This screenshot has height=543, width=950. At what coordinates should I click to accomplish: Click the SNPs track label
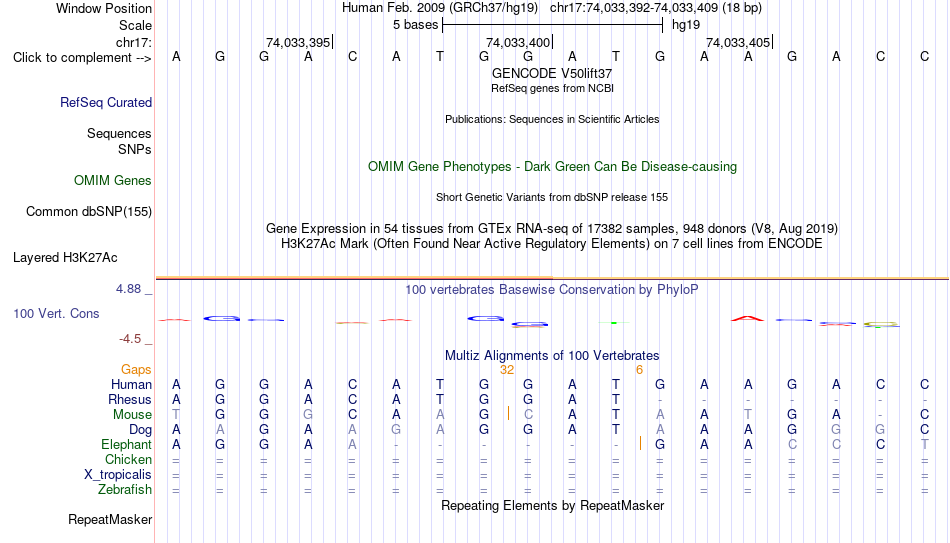(135, 149)
